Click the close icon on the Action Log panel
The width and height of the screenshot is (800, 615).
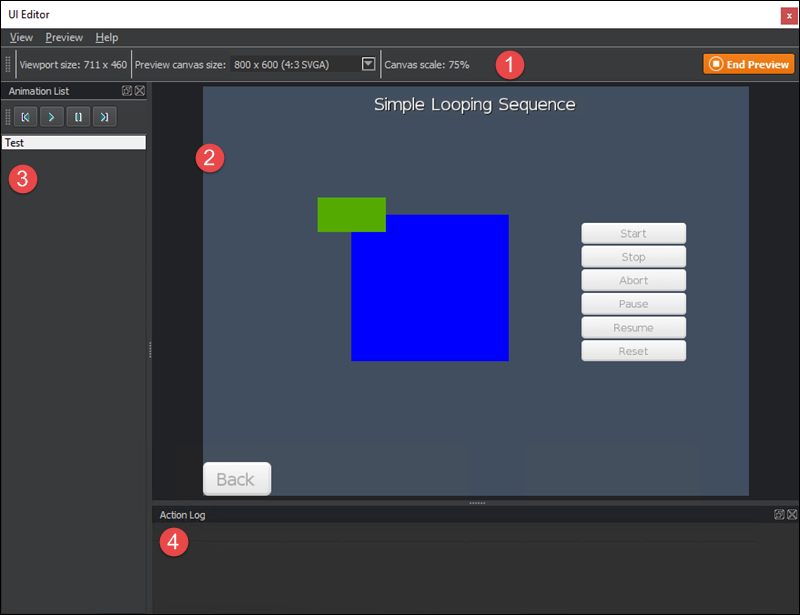point(791,514)
